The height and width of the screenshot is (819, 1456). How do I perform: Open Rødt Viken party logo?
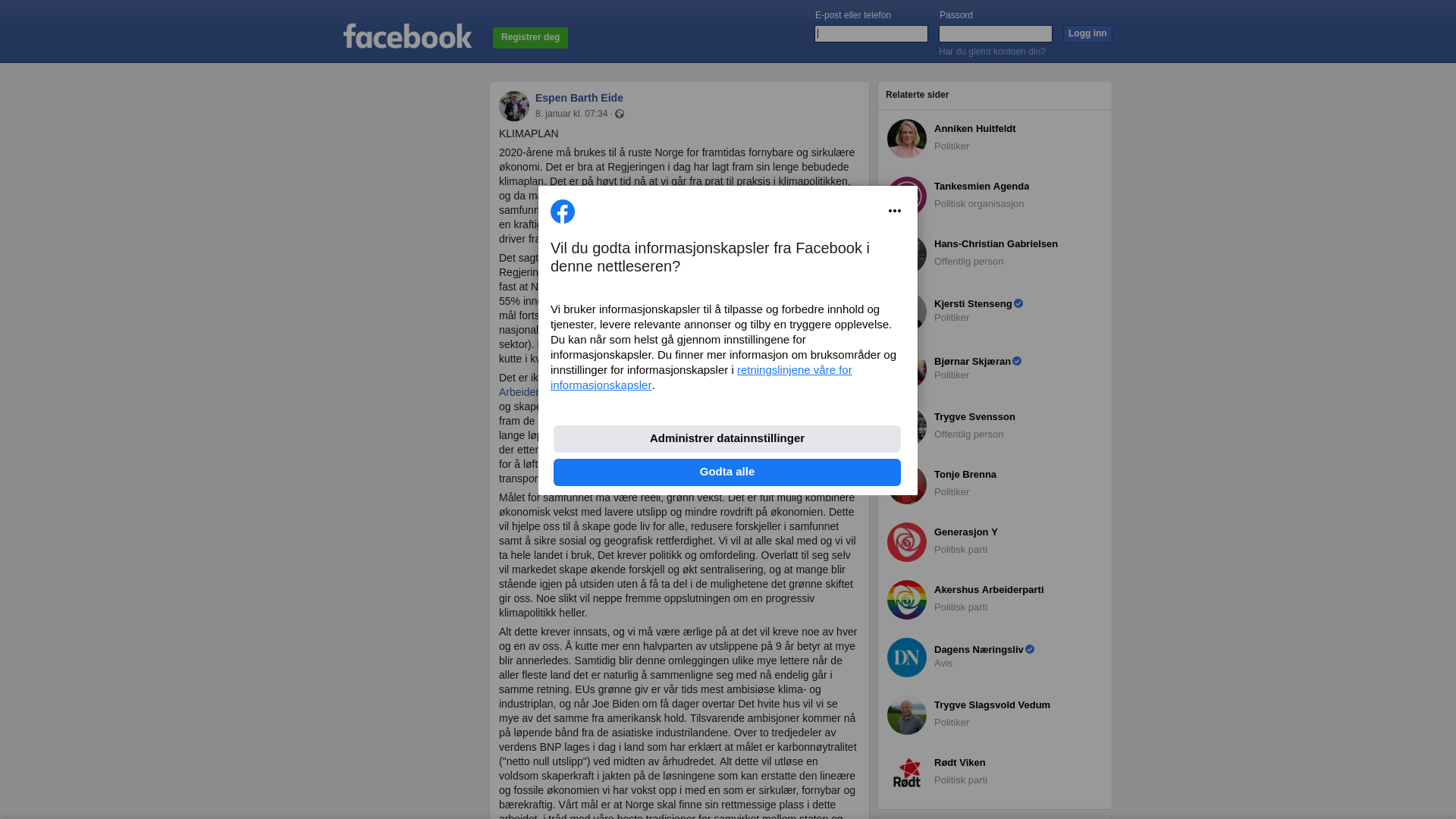(907, 773)
